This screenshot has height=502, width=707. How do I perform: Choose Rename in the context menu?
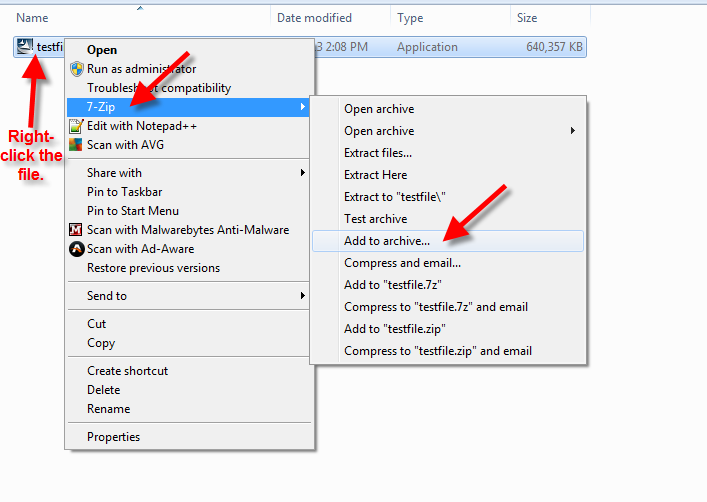pos(108,409)
